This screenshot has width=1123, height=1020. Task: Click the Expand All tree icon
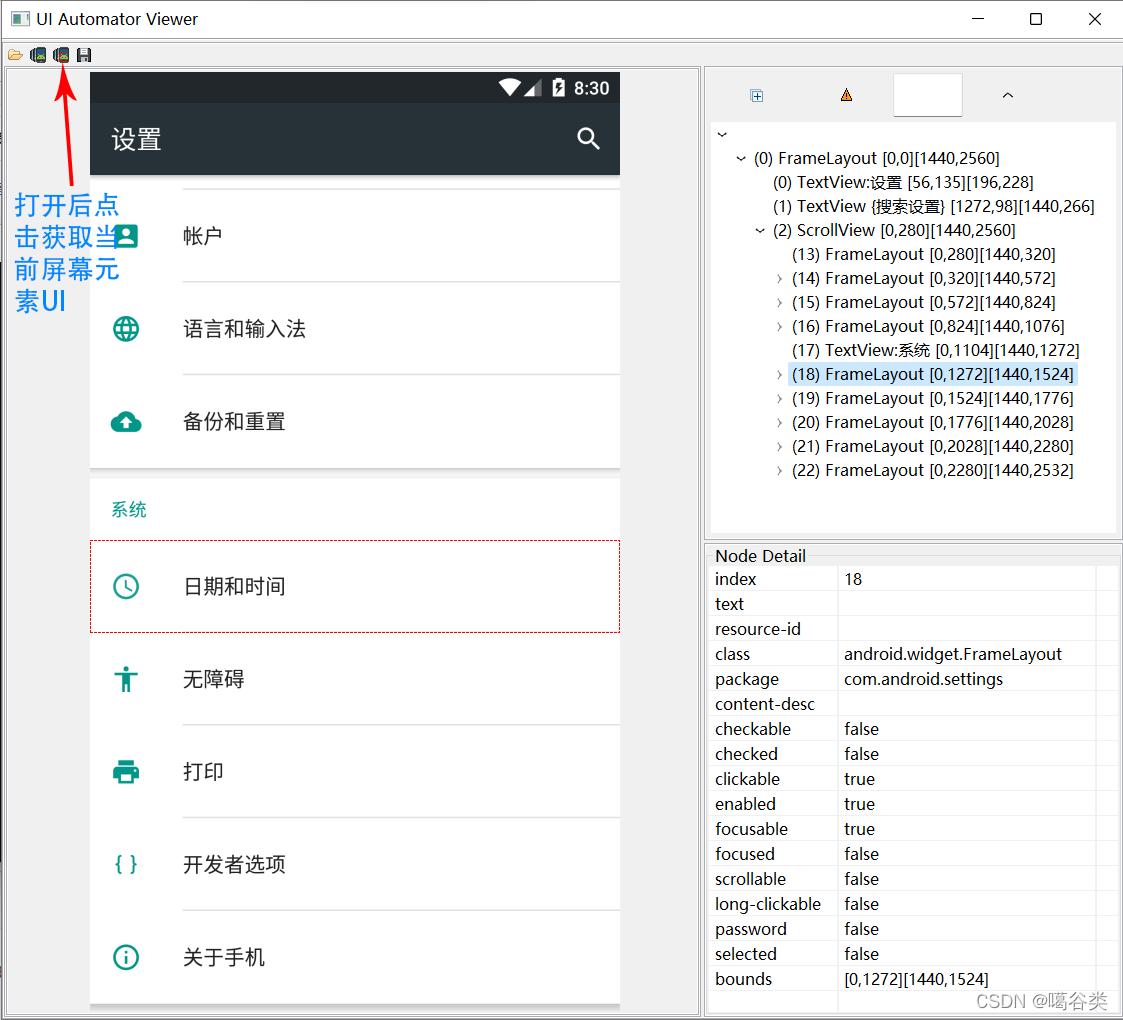click(x=756, y=95)
